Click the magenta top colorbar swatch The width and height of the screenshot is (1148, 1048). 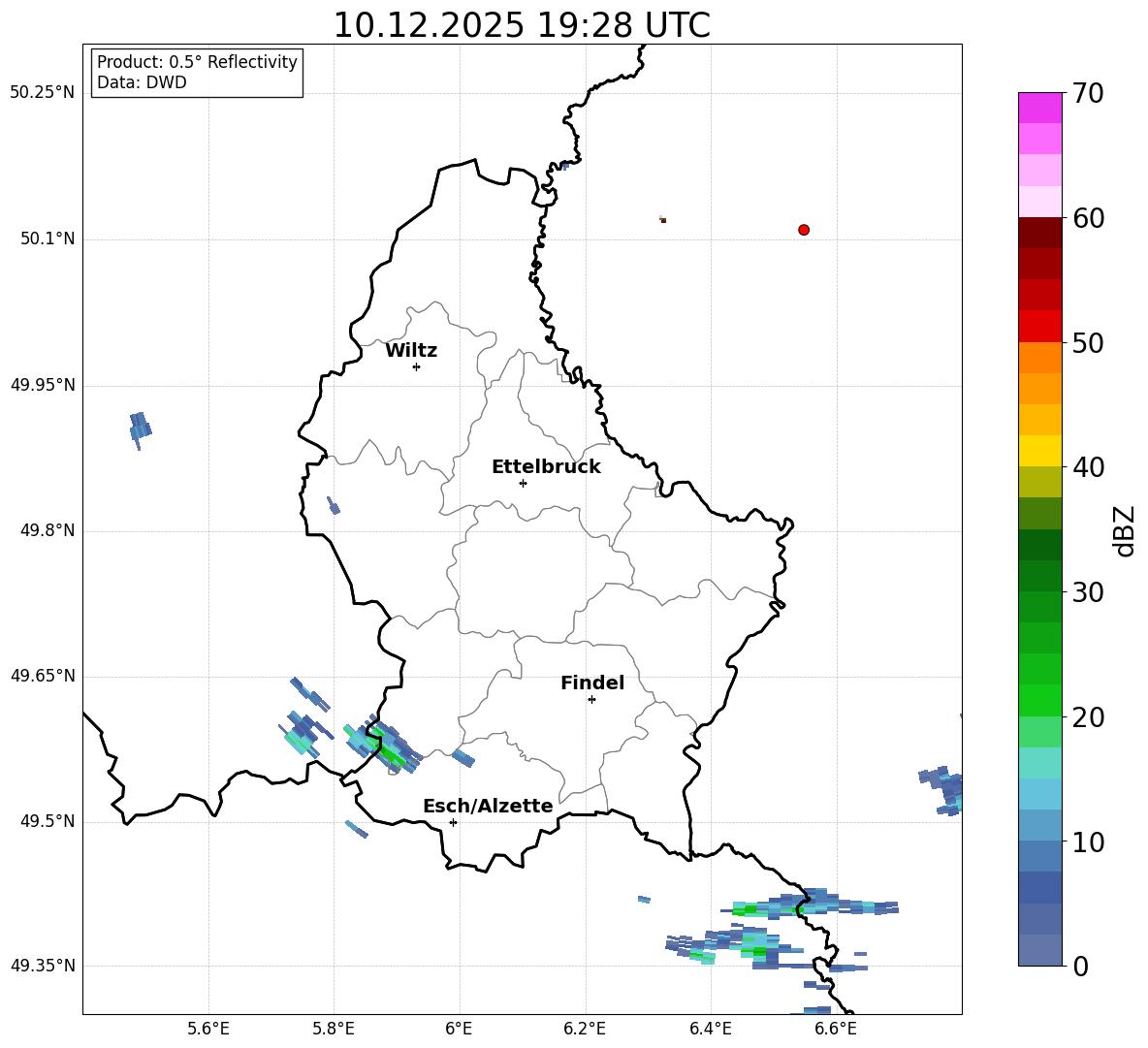(1039, 109)
